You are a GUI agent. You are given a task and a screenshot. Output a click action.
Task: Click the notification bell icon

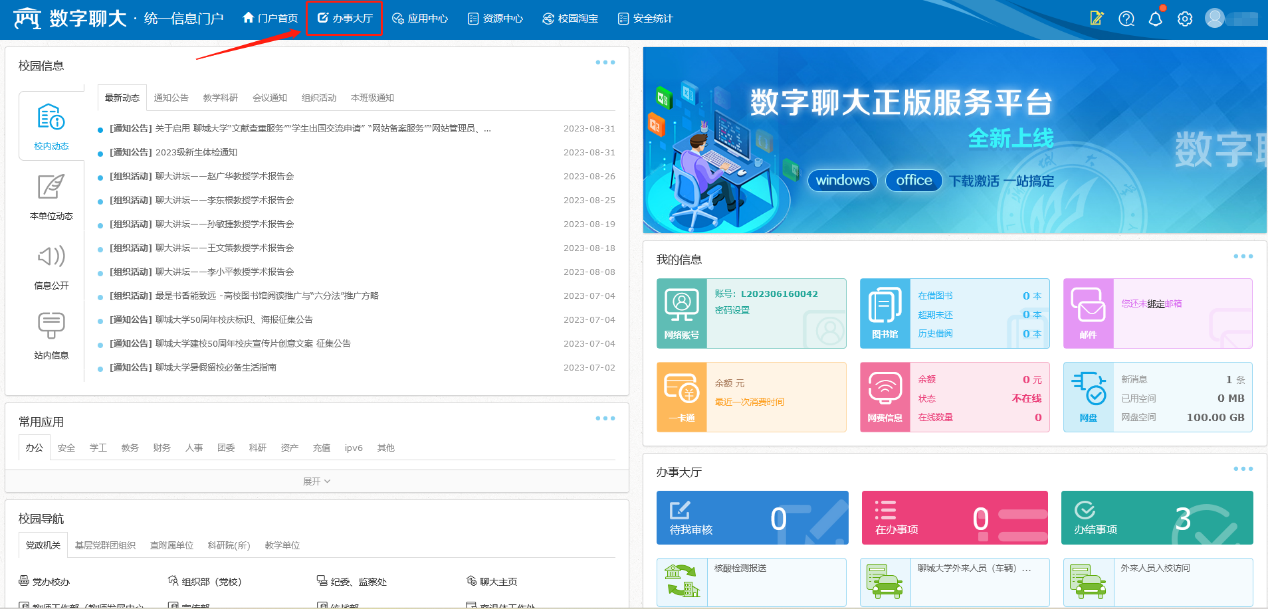pos(1155,19)
